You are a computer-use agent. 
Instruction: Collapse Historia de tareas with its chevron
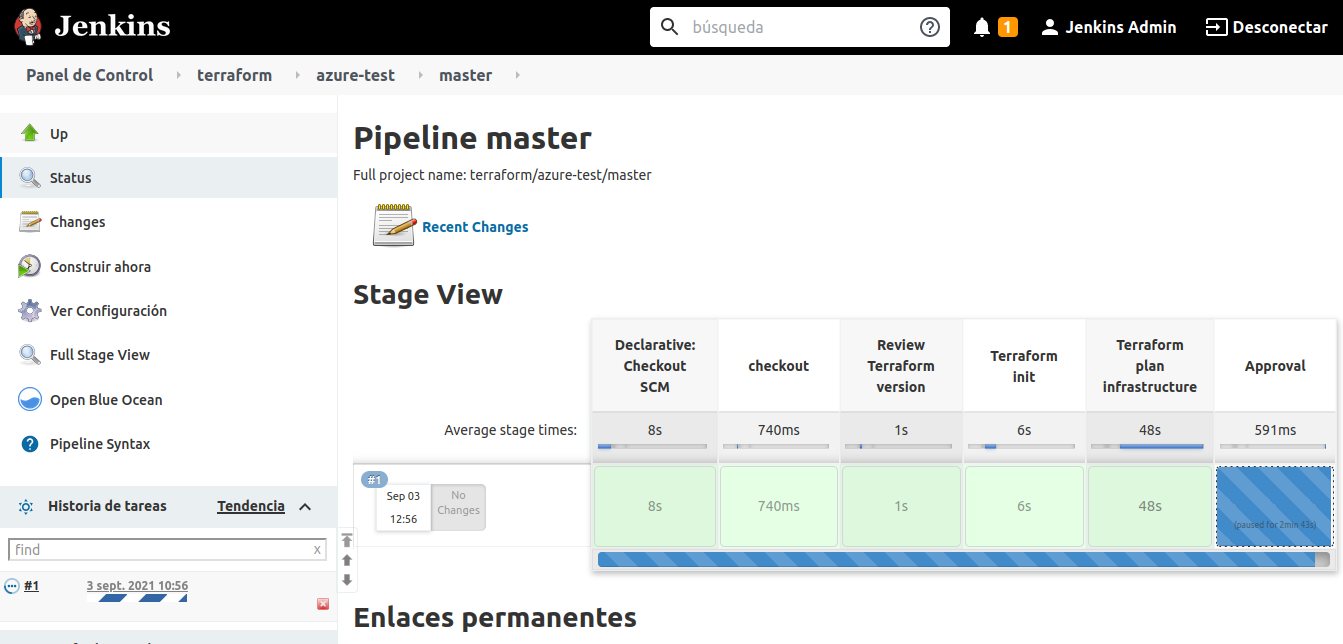[x=307, y=506]
